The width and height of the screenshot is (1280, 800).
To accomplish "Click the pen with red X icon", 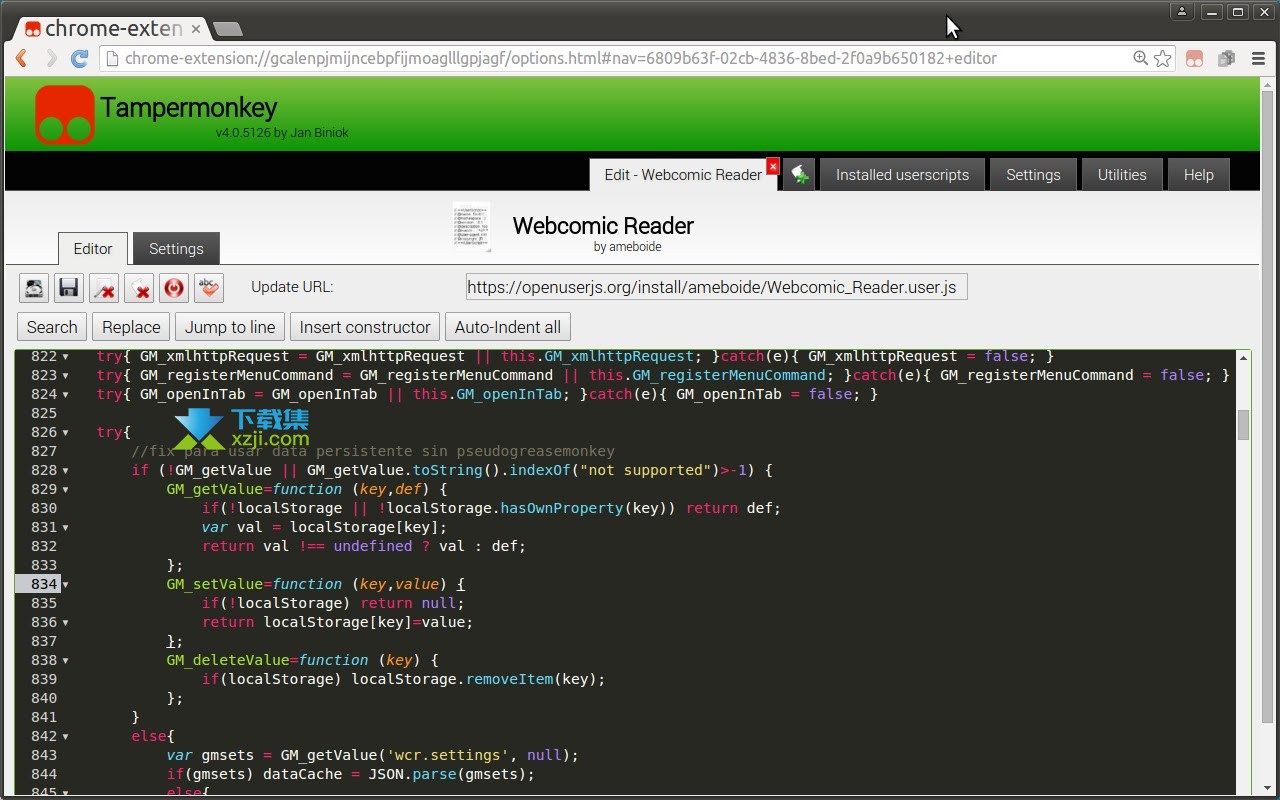I will (x=104, y=288).
